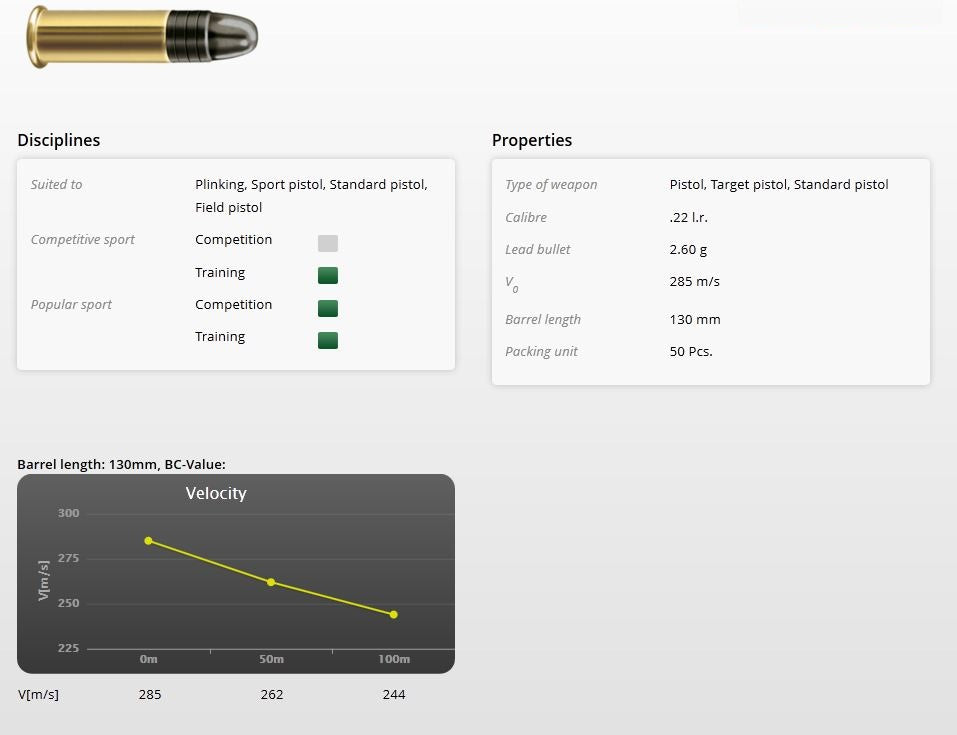
Task: Click 'Type of weapon' label
Action: pos(551,184)
